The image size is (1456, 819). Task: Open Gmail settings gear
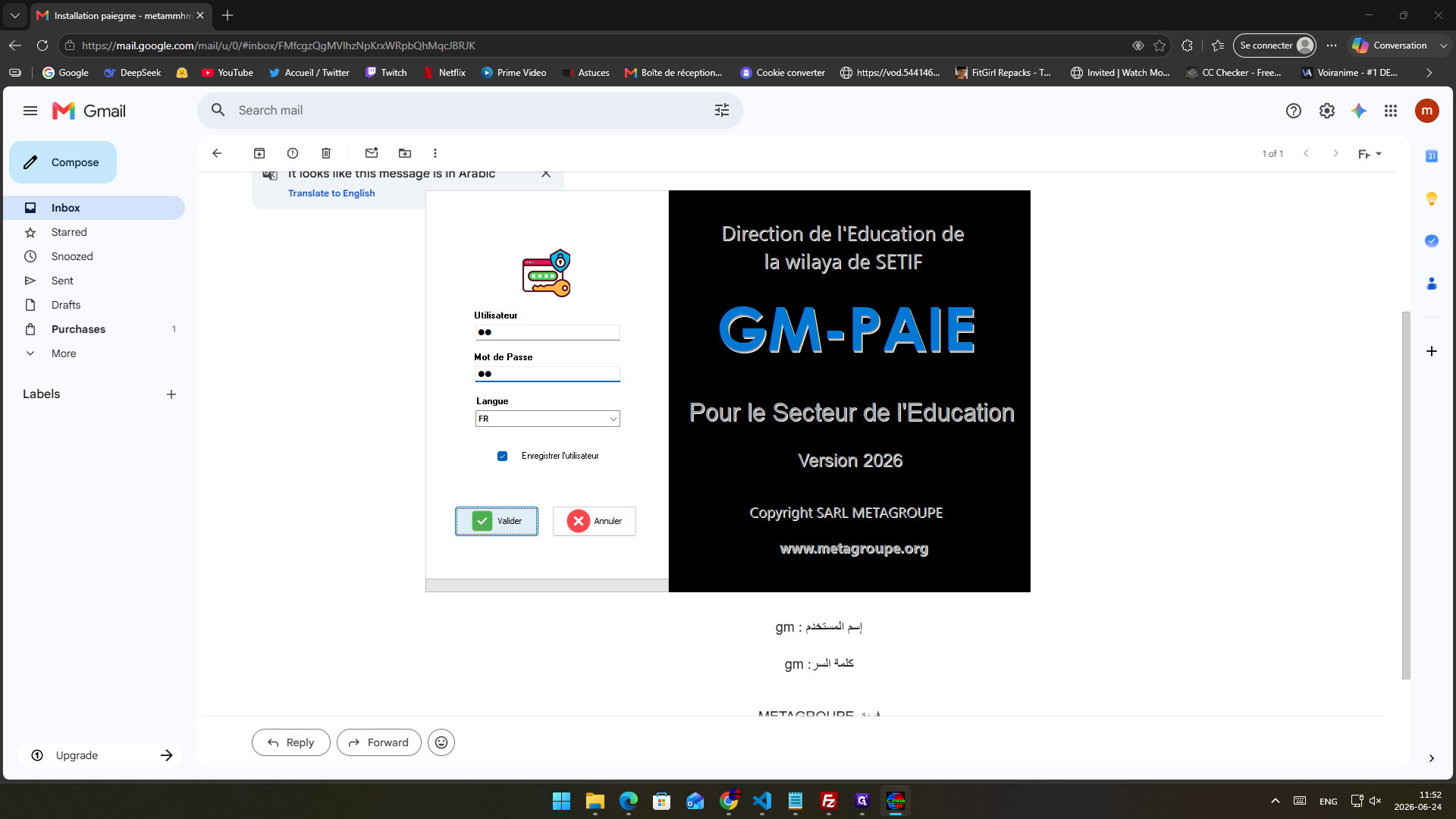[x=1327, y=111]
